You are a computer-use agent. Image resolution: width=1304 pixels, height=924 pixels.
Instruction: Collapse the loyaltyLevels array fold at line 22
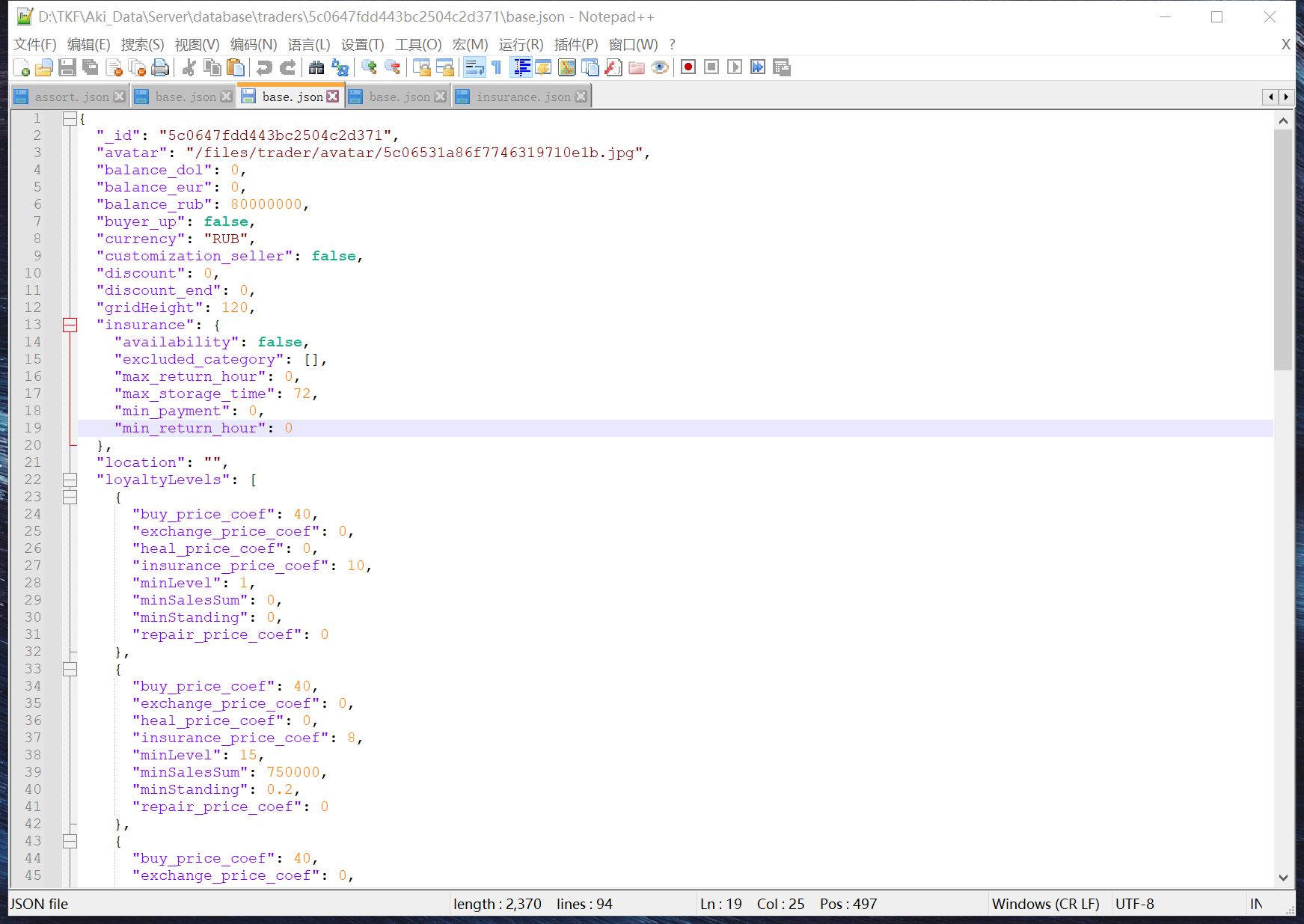[70, 480]
